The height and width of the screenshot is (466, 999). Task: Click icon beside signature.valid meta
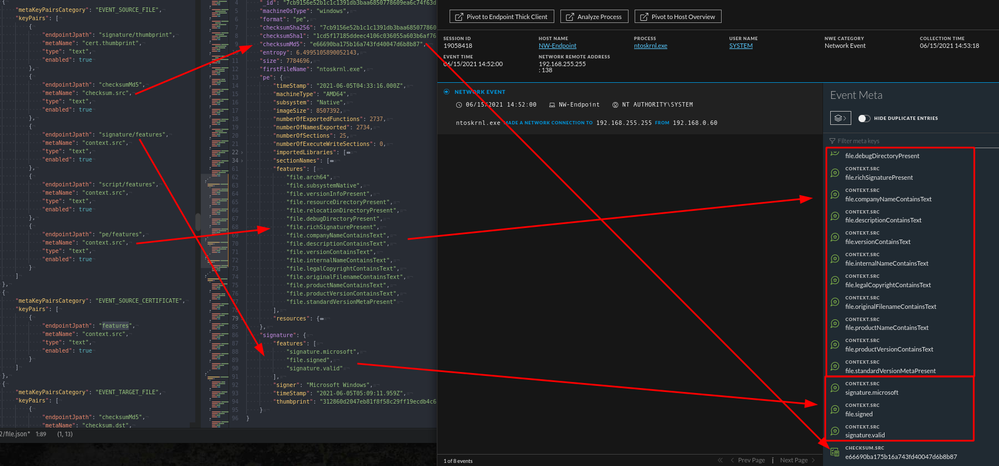(x=835, y=432)
